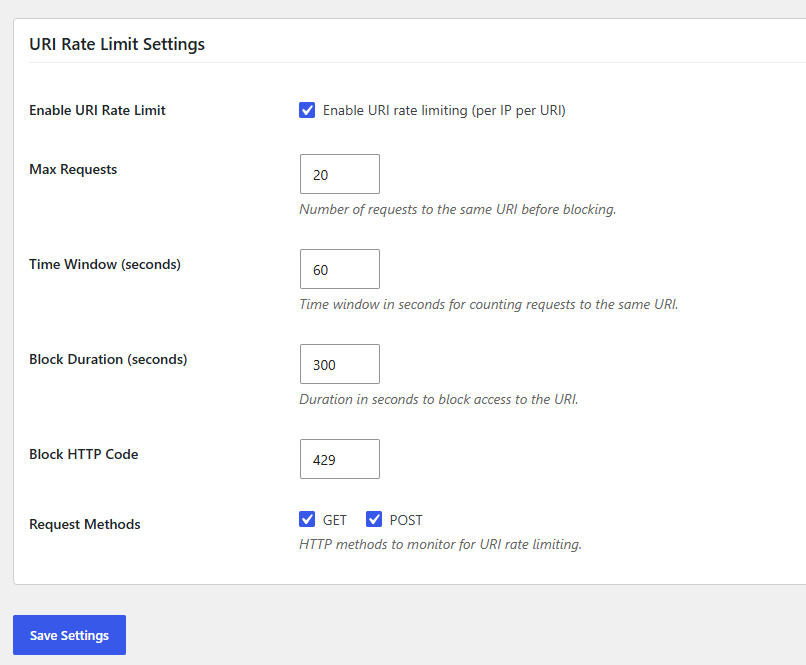This screenshot has width=806, height=665.
Task: Click the POST label text
Action: pos(406,520)
